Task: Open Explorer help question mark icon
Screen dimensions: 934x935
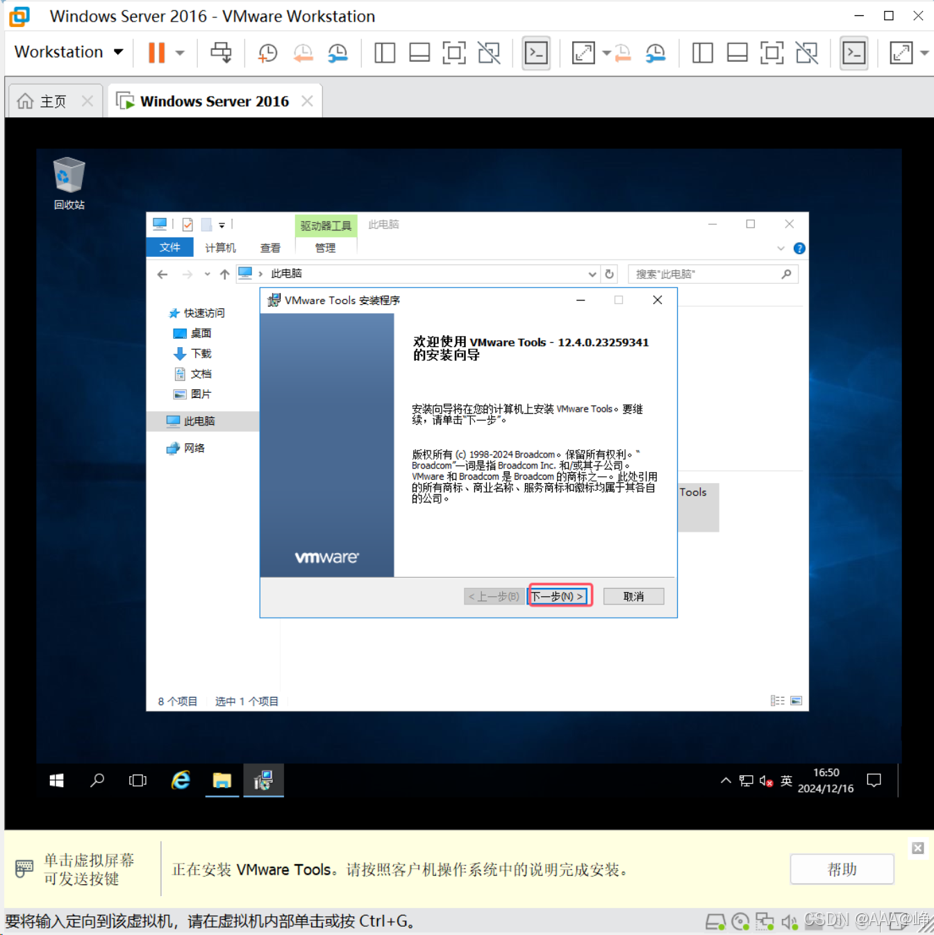Action: pyautogui.click(x=799, y=248)
